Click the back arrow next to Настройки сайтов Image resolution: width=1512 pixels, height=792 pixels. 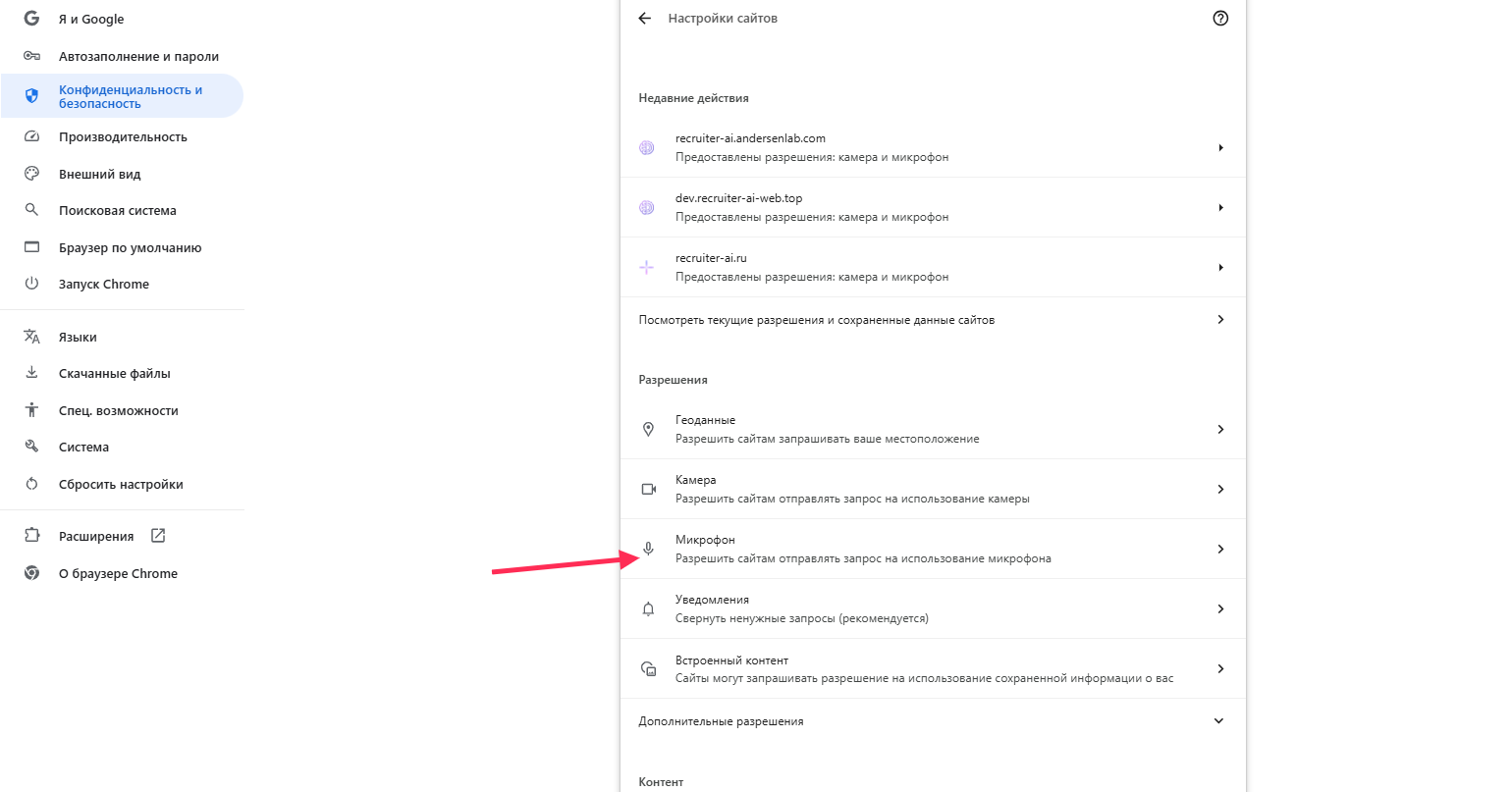(x=644, y=19)
